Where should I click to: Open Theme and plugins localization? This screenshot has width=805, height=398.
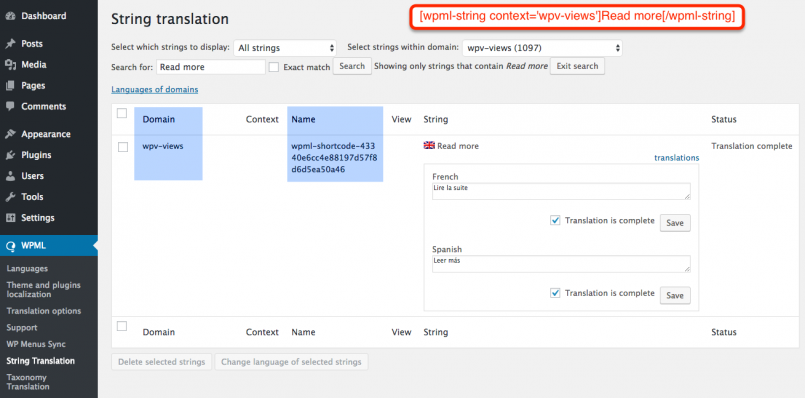coord(44,290)
